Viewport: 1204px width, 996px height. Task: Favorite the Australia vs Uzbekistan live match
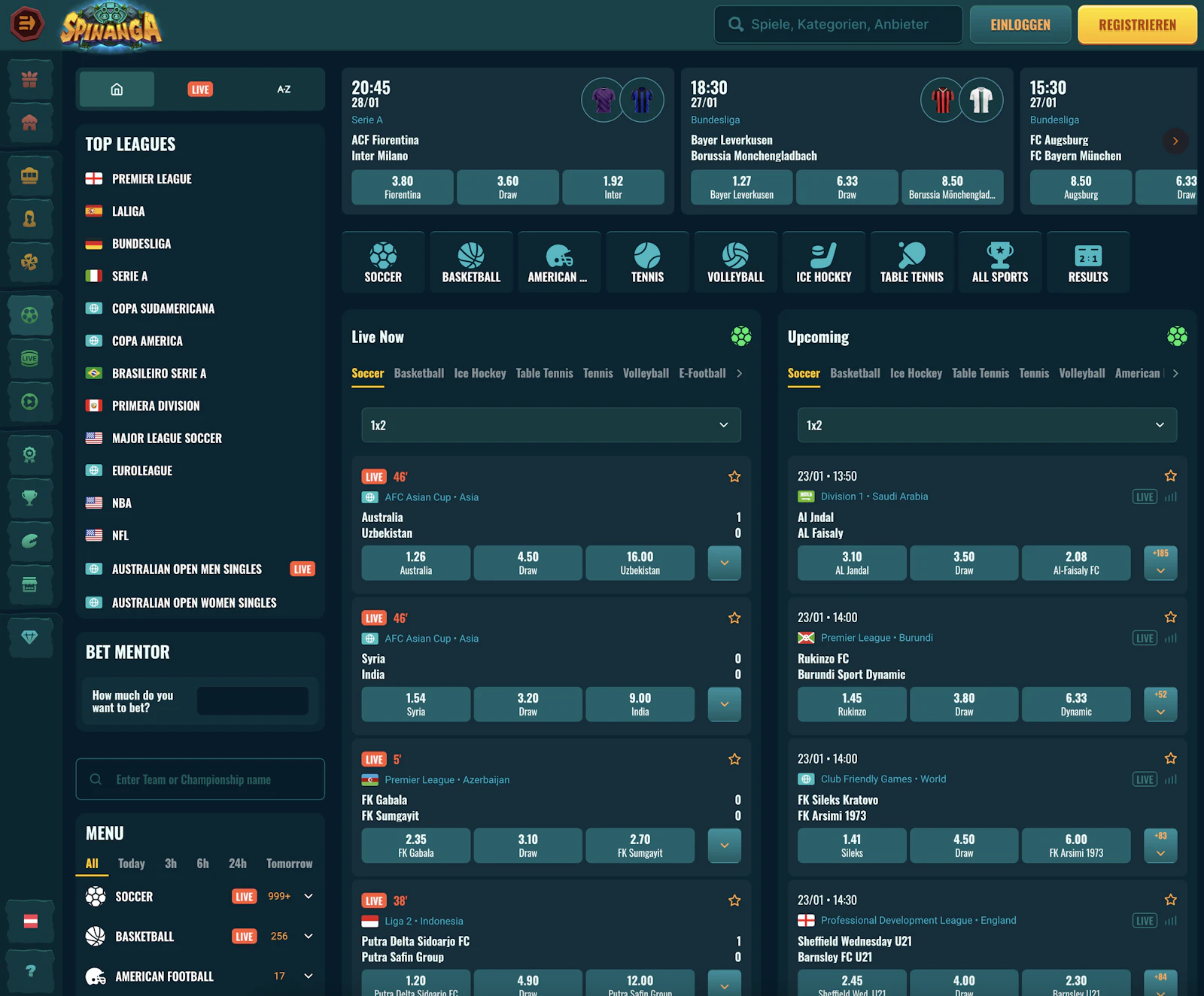pyautogui.click(x=734, y=476)
